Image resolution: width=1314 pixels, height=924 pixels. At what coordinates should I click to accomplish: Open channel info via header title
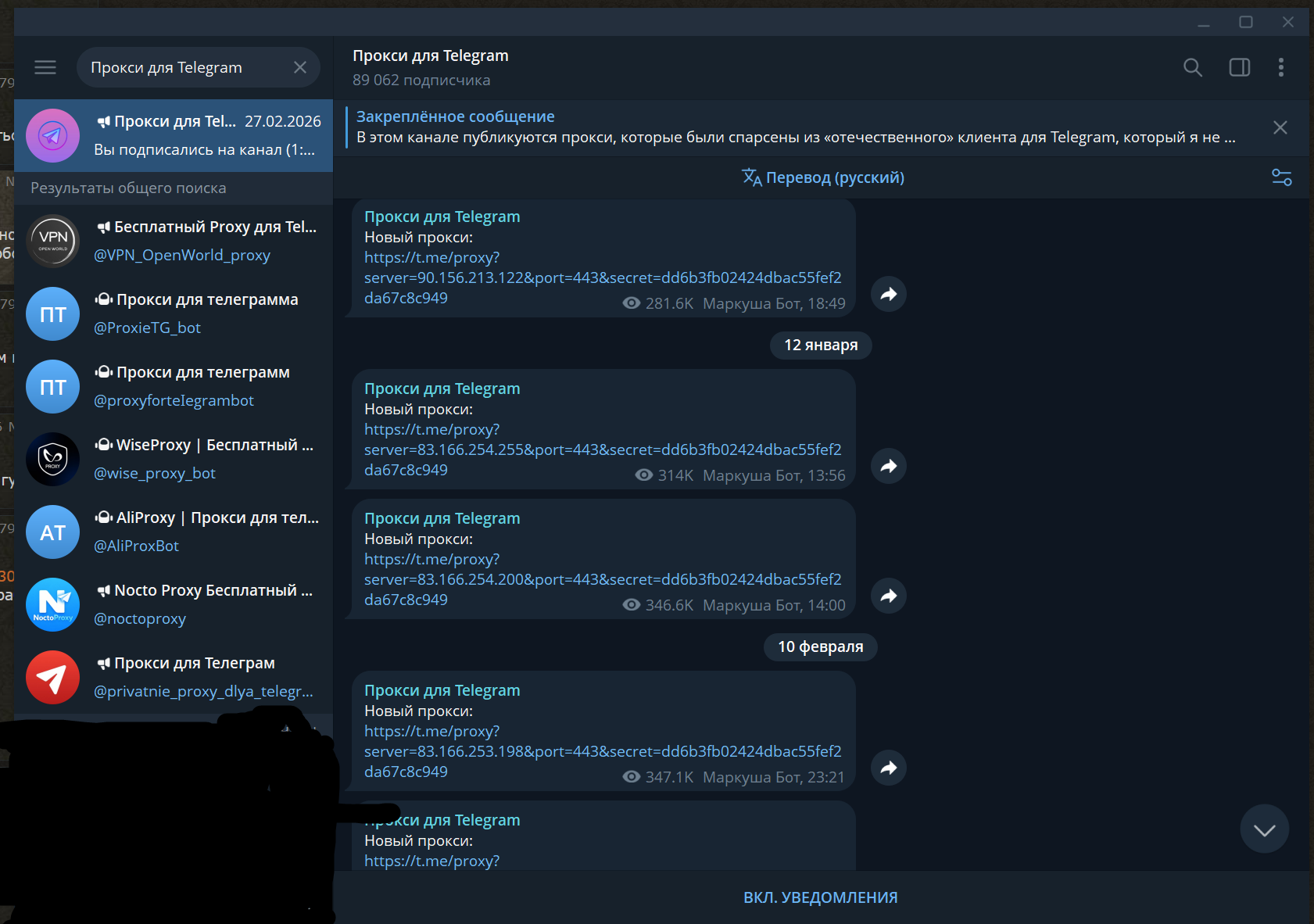[x=431, y=56]
